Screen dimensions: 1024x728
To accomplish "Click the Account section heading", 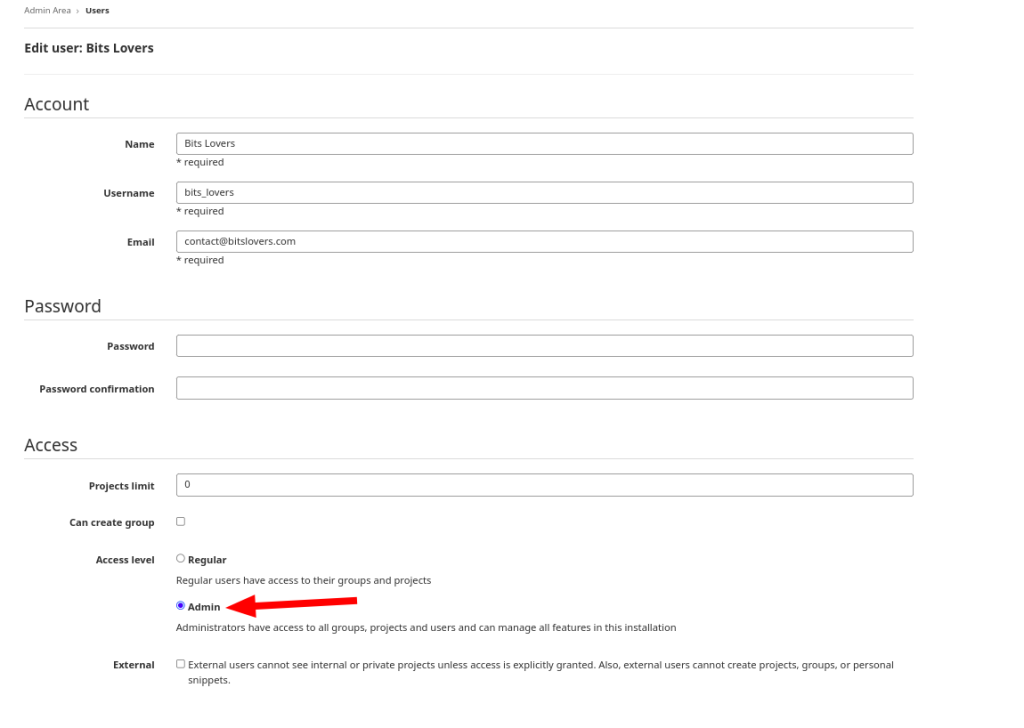I will pyautogui.click(x=56, y=103).
